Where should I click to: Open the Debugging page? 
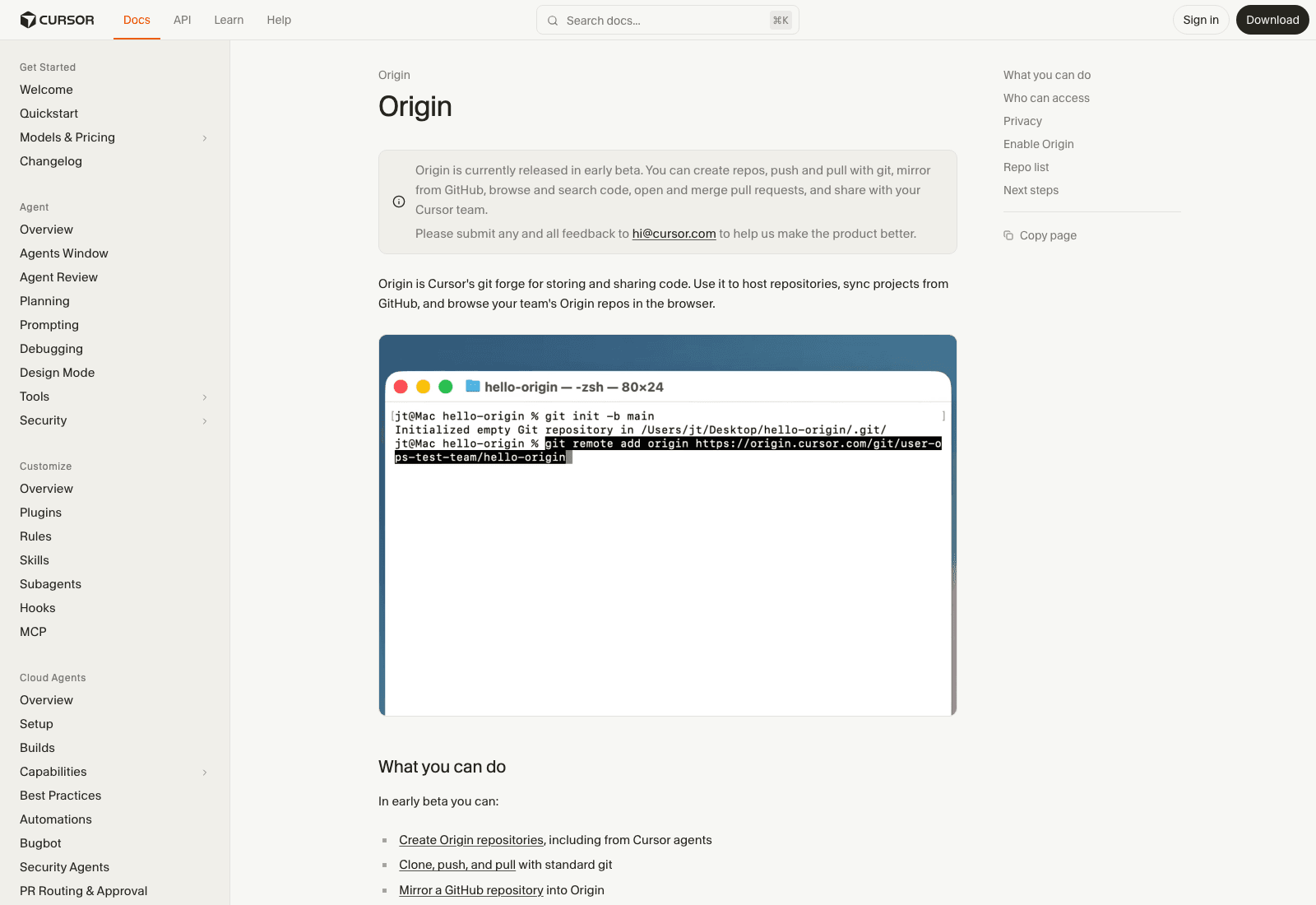(x=51, y=349)
